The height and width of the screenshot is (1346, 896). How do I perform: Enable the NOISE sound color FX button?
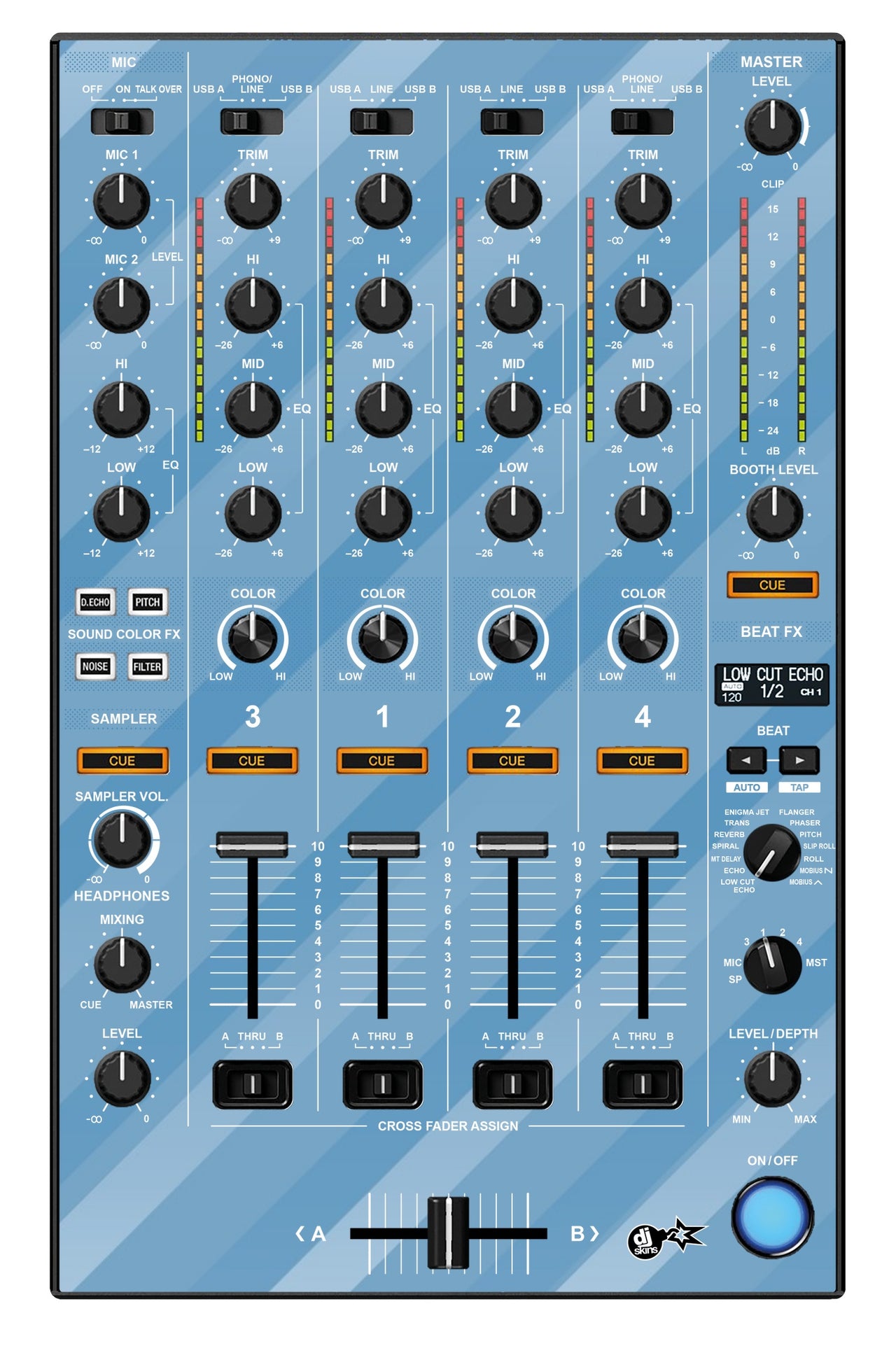tap(95, 666)
